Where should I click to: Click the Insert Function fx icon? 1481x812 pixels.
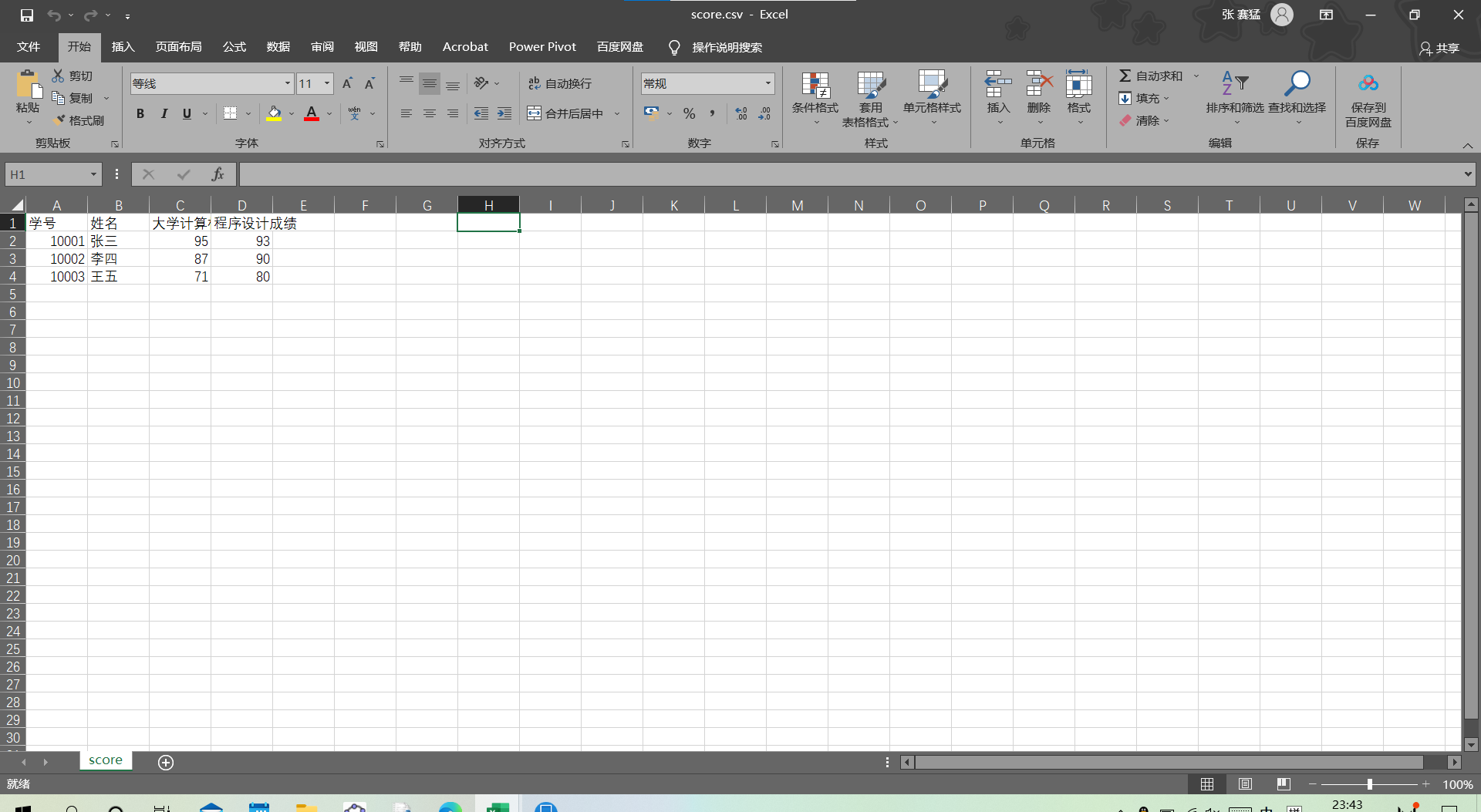pos(218,174)
